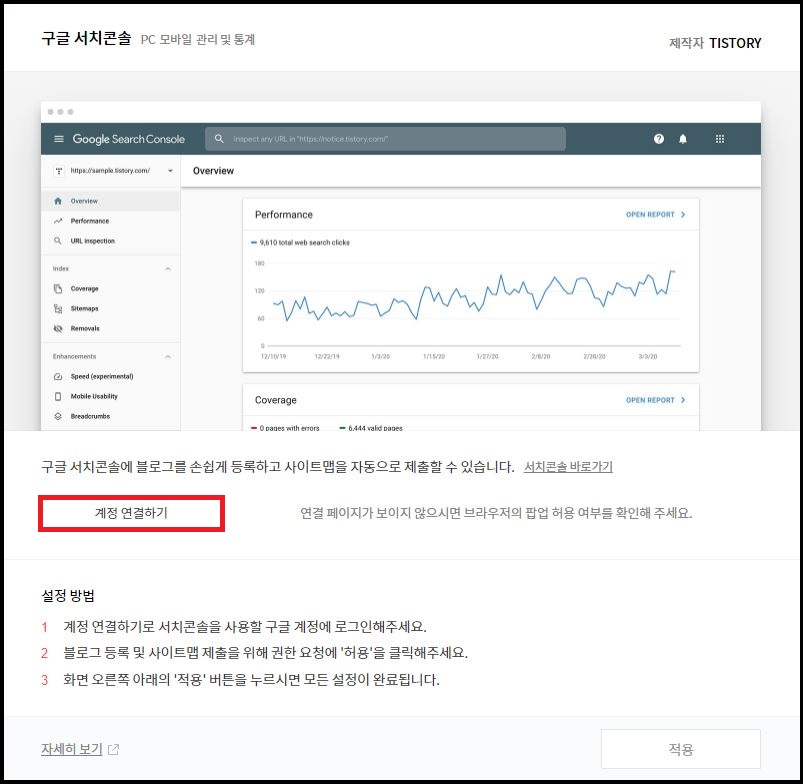Click the Speed gauge icon

click(x=58, y=376)
